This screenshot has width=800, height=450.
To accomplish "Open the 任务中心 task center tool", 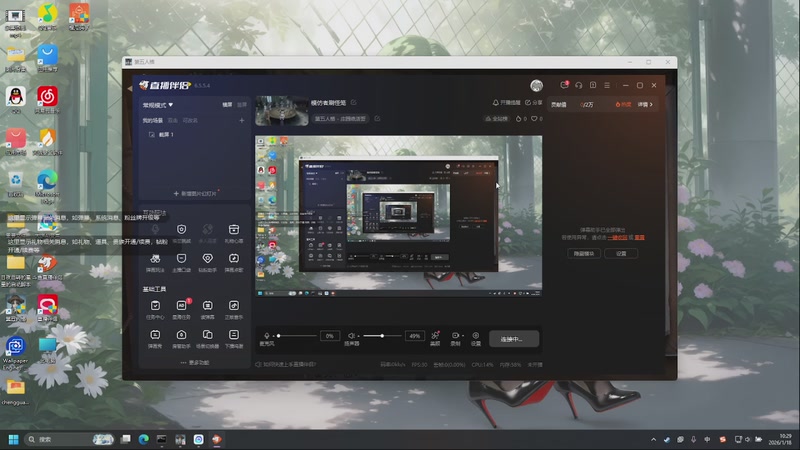I will (x=155, y=309).
